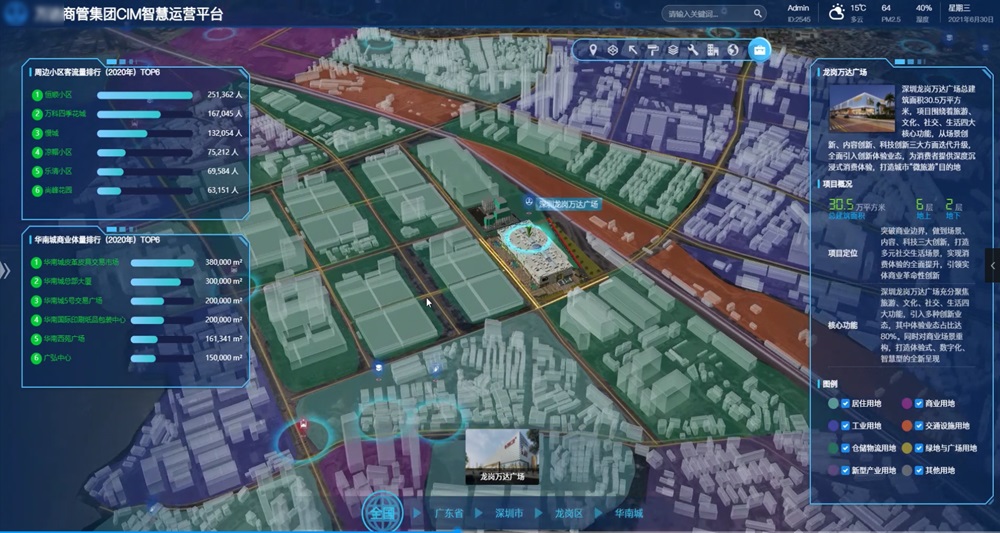Expand the collapsed left side panel arrow
The width and height of the screenshot is (1000, 533).
click(5, 270)
